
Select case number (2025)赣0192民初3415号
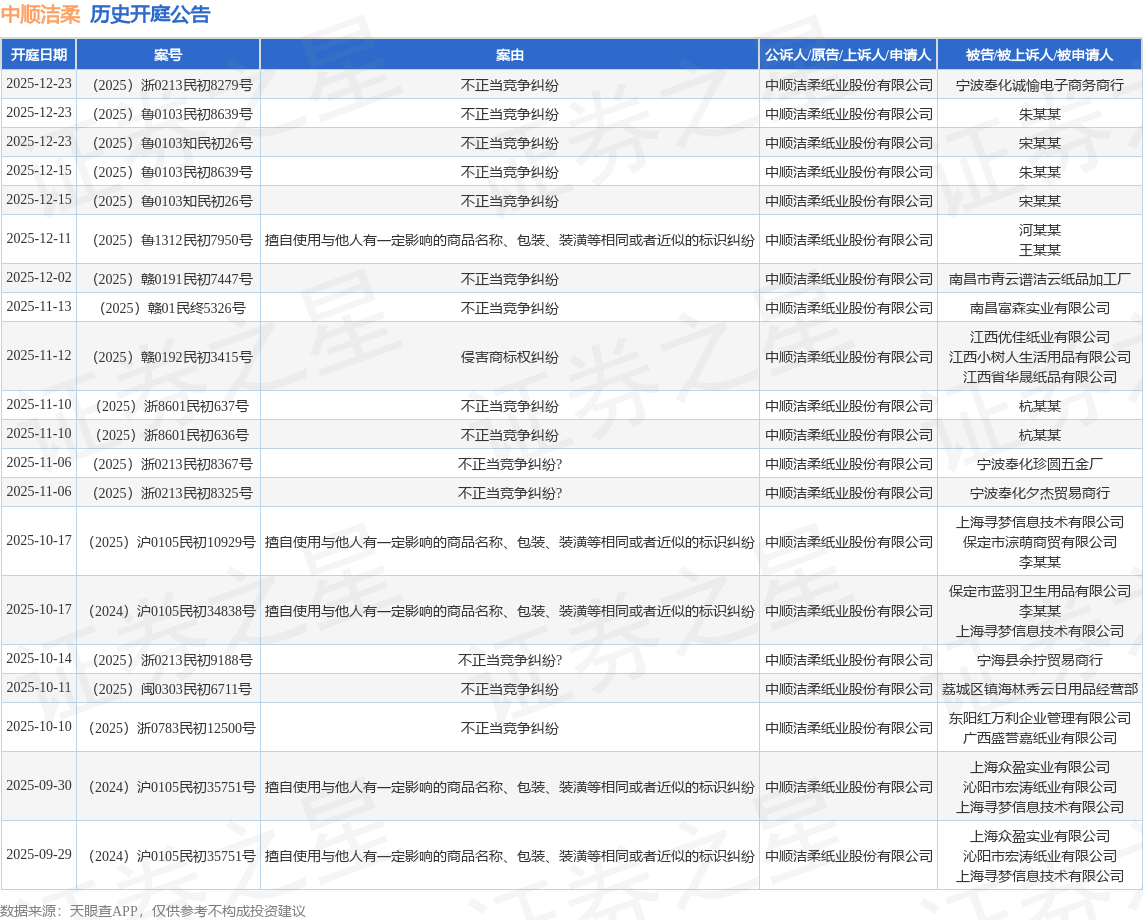coord(172,357)
